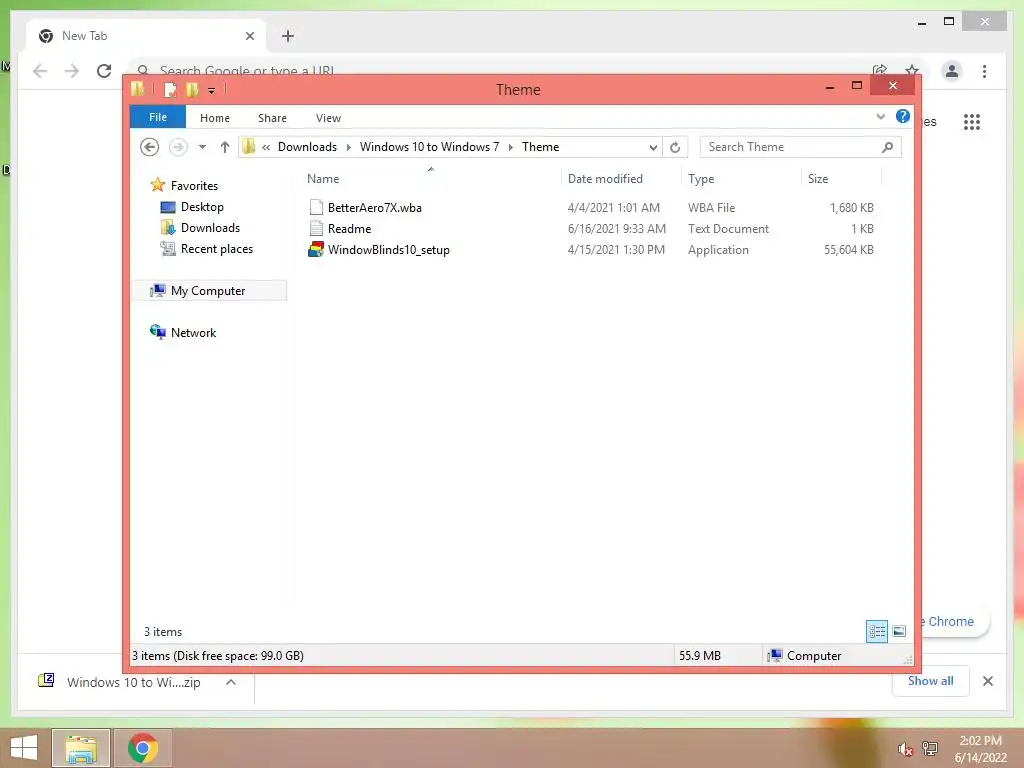1024x768 pixels.
Task: Click the search magnifier icon in Explorer
Action: tap(888, 147)
